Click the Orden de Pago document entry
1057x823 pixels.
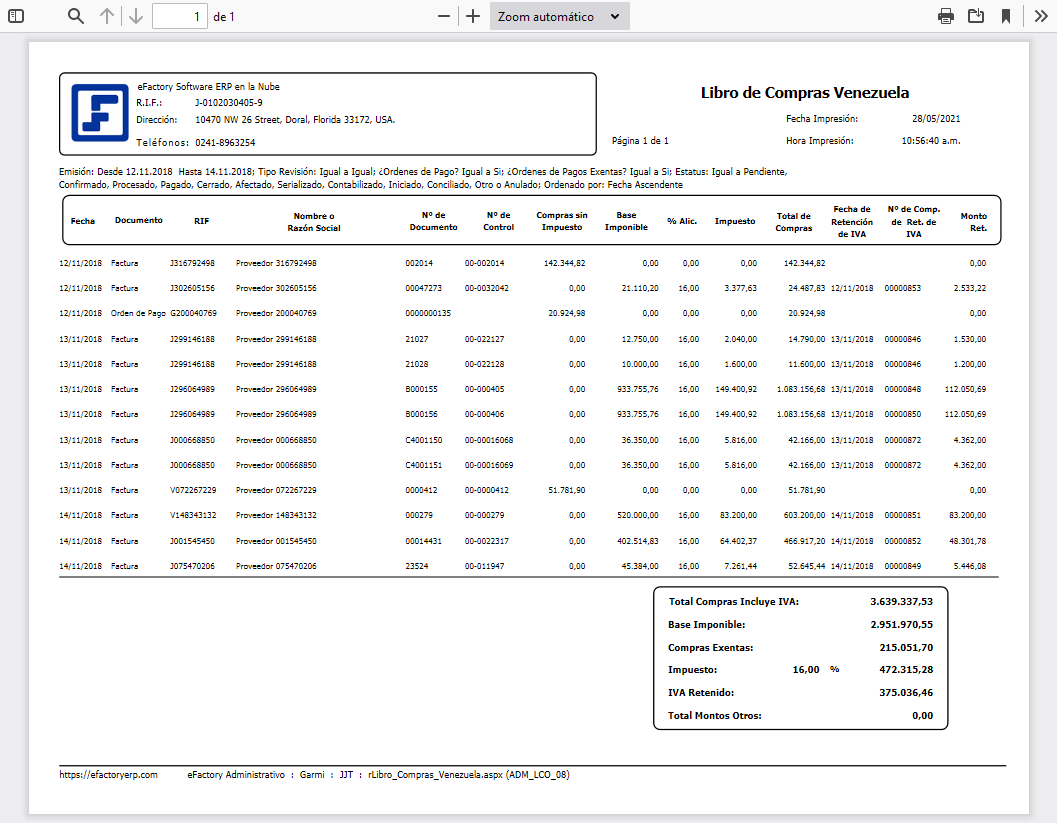coord(138,313)
